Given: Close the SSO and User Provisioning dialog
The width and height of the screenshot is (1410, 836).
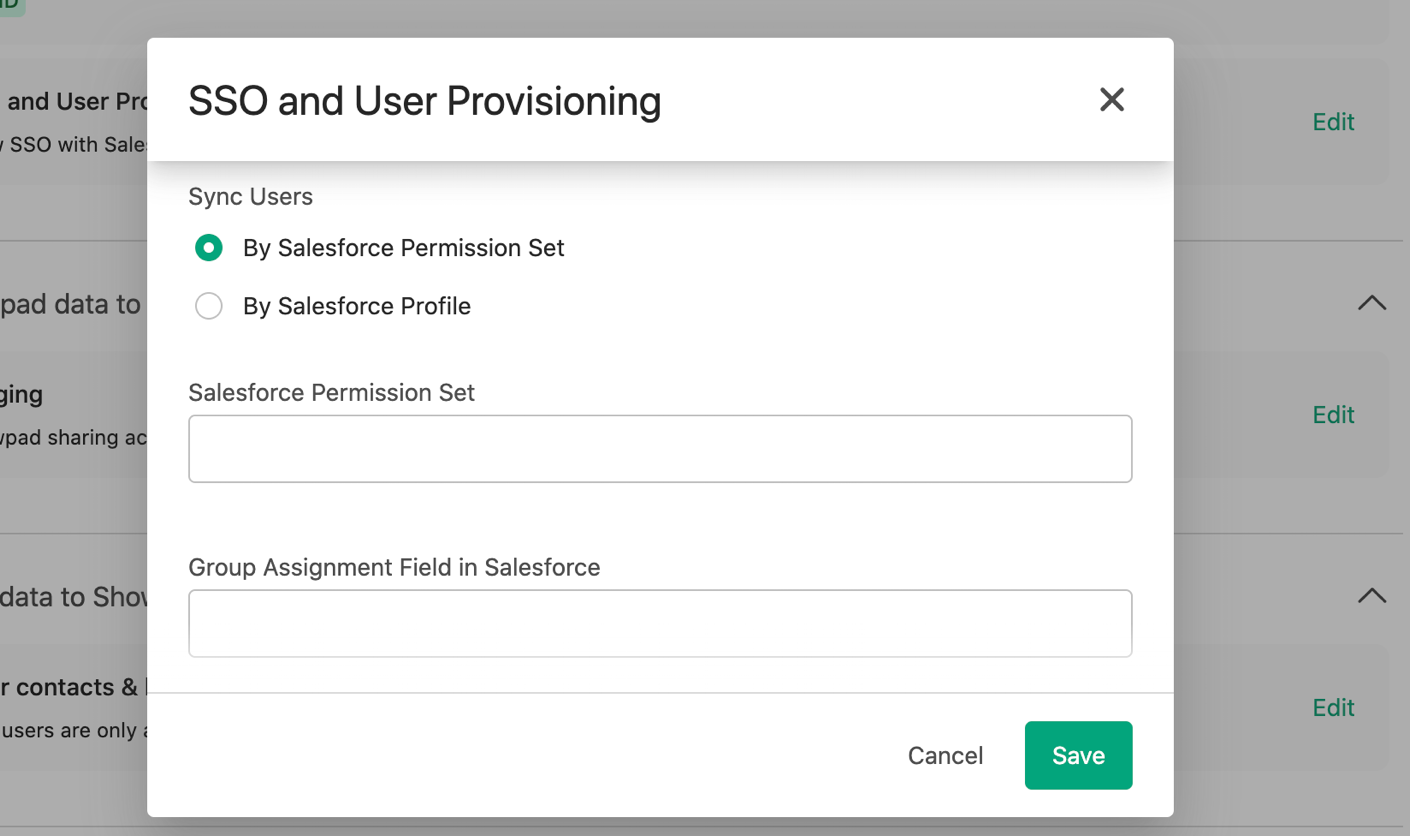Looking at the screenshot, I should [x=1112, y=100].
